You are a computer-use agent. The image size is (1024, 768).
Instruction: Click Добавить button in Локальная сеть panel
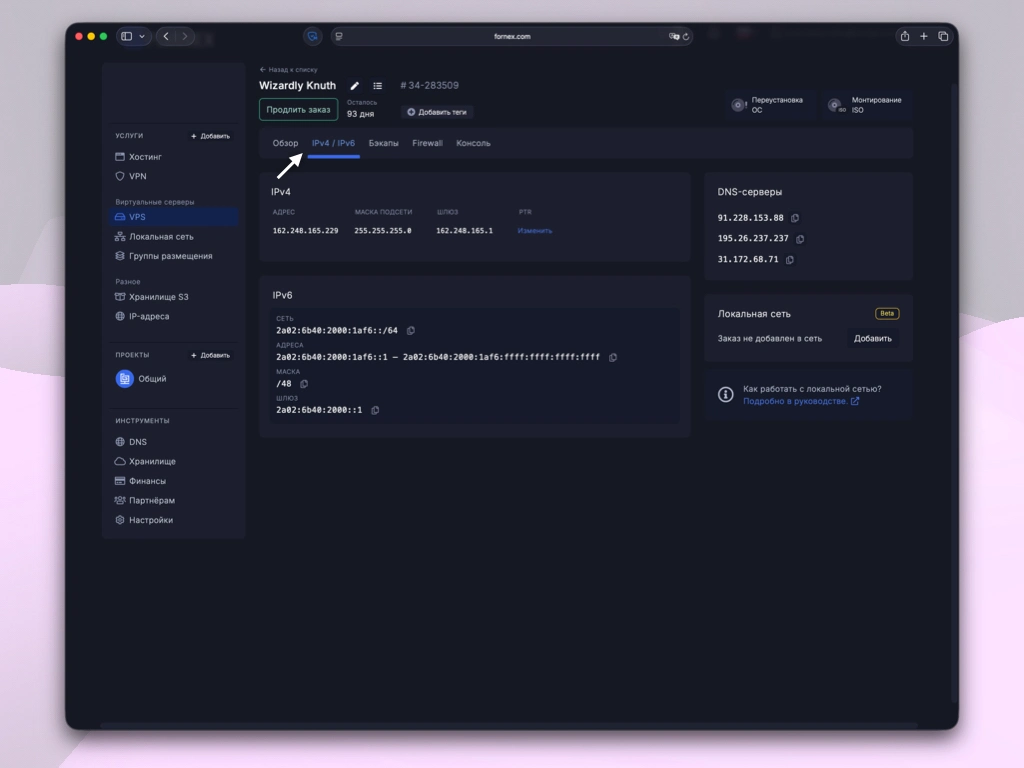point(872,339)
